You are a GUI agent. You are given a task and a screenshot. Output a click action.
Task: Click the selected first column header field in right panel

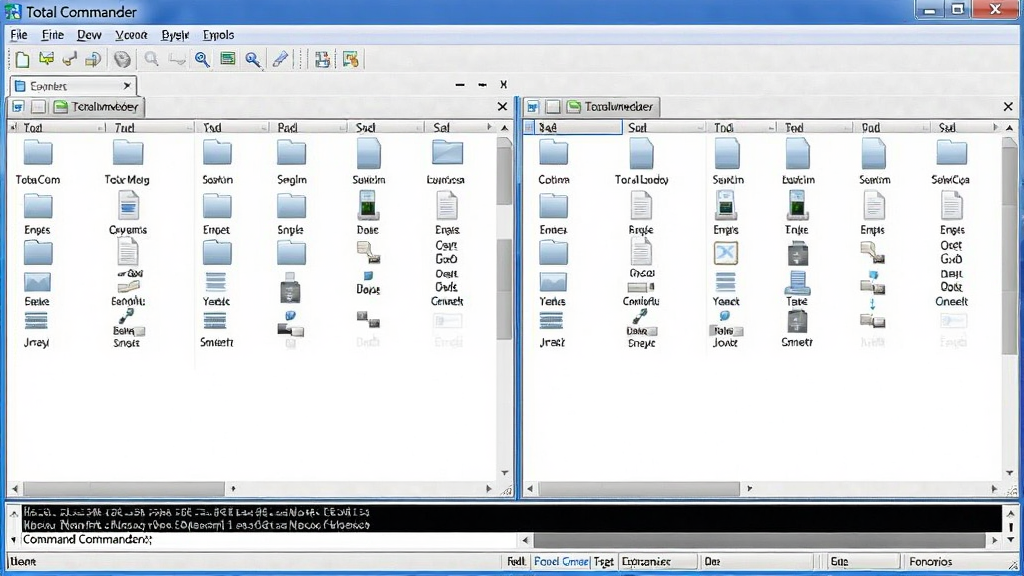(x=579, y=127)
